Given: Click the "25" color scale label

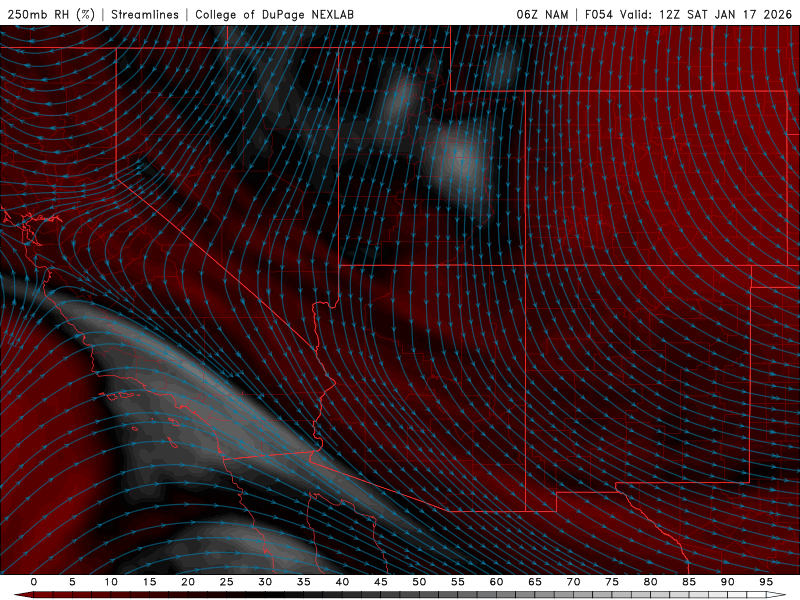Looking at the screenshot, I should (227, 582).
